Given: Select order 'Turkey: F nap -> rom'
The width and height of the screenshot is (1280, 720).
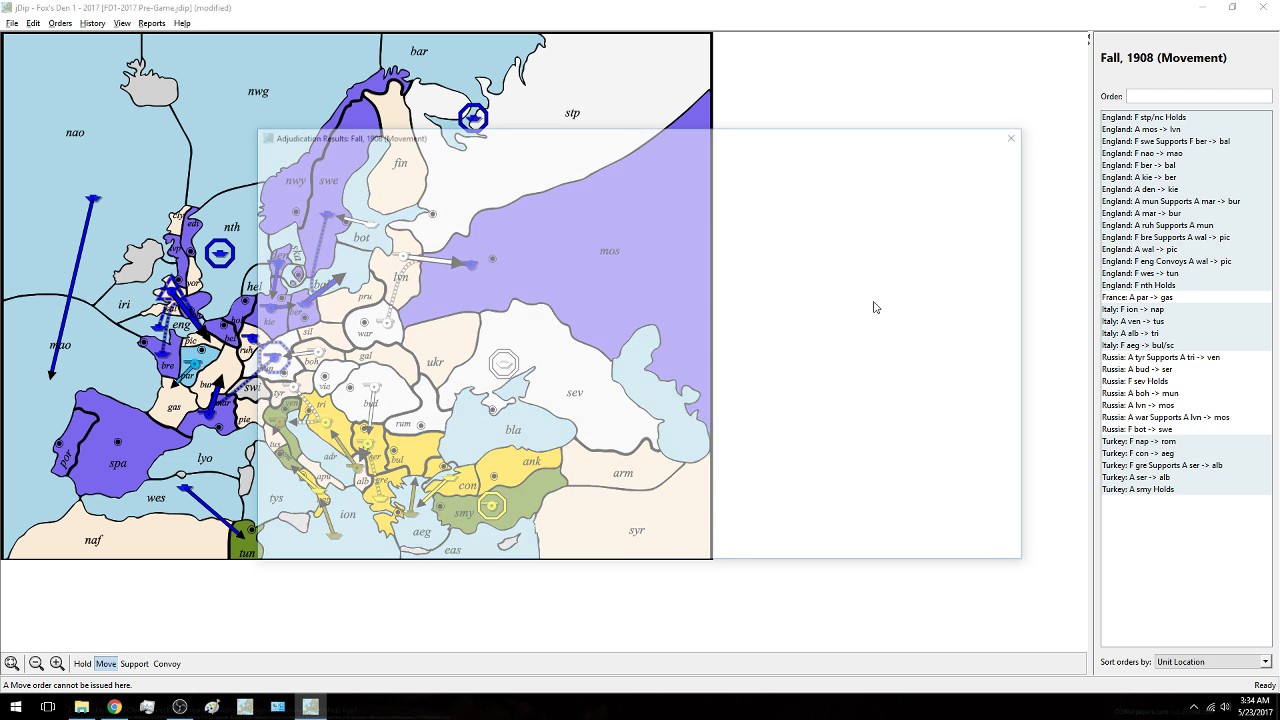Looking at the screenshot, I should [1186, 441].
